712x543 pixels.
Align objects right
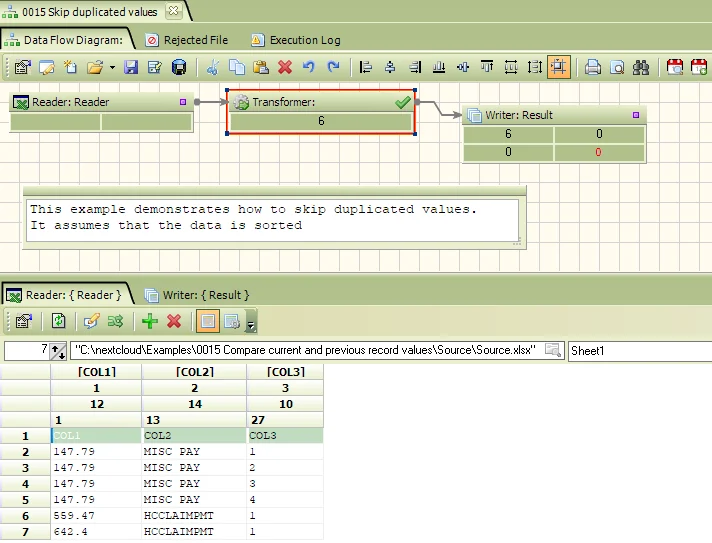[415, 68]
